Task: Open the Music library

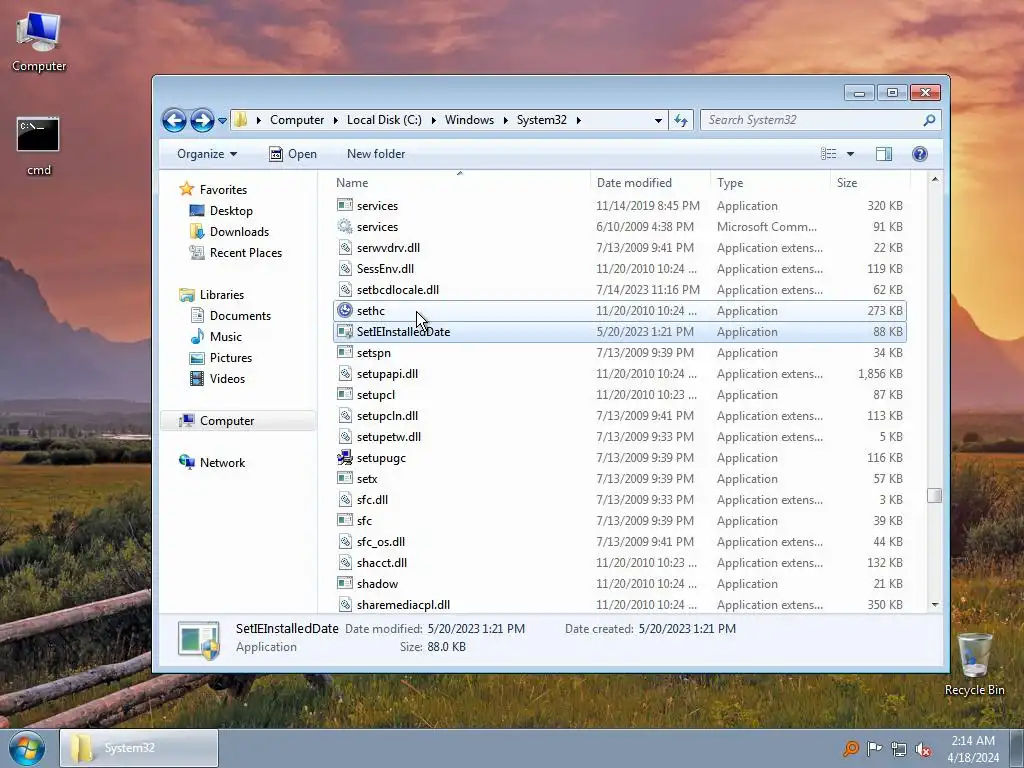Action: coord(225,337)
